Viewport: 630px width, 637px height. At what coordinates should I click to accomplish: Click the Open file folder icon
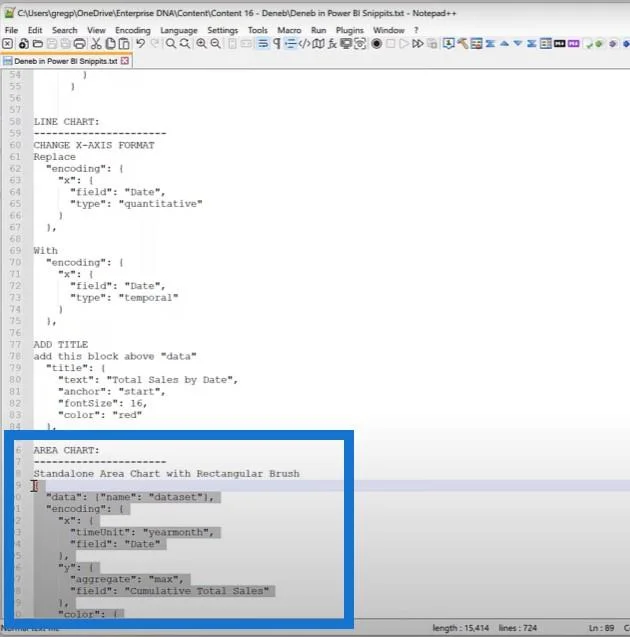click(38, 43)
